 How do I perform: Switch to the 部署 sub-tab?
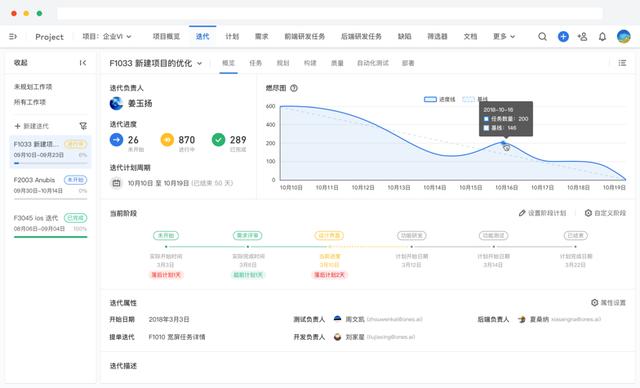408,63
